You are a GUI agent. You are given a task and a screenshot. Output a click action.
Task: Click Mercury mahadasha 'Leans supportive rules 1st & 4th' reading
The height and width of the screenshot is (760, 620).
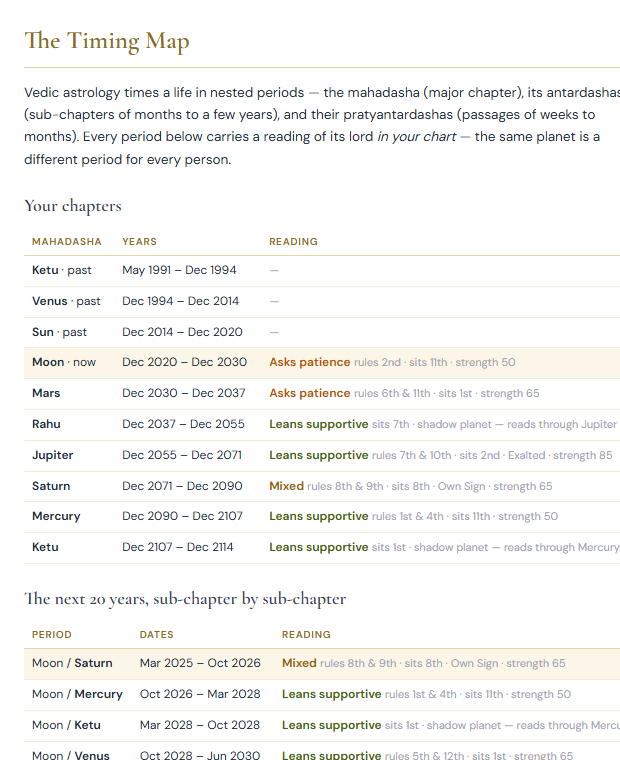[413, 516]
